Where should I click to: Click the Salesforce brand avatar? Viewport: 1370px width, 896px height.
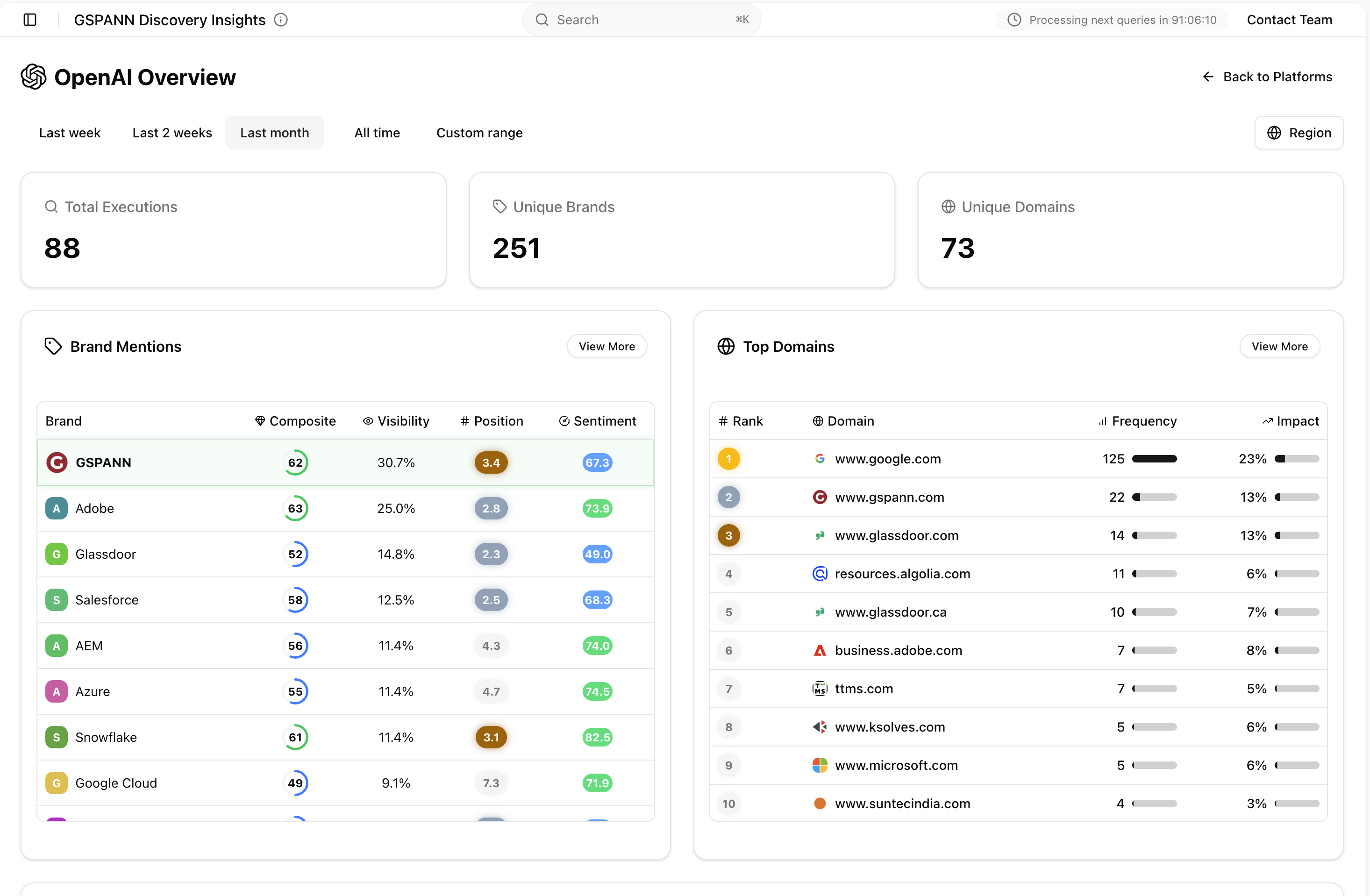click(57, 600)
